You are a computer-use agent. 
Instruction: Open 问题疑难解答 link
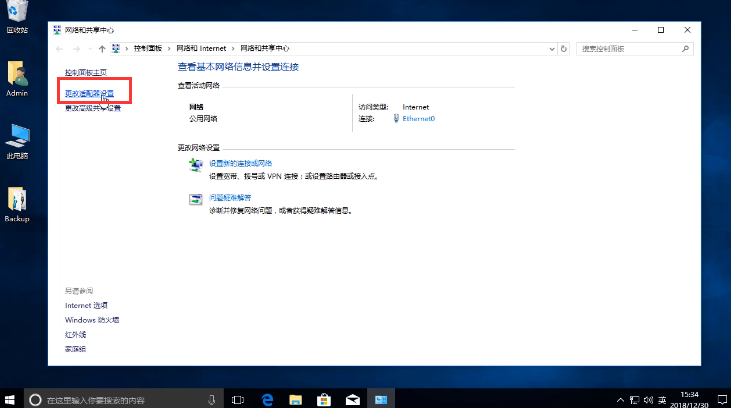pyautogui.click(x=230, y=197)
